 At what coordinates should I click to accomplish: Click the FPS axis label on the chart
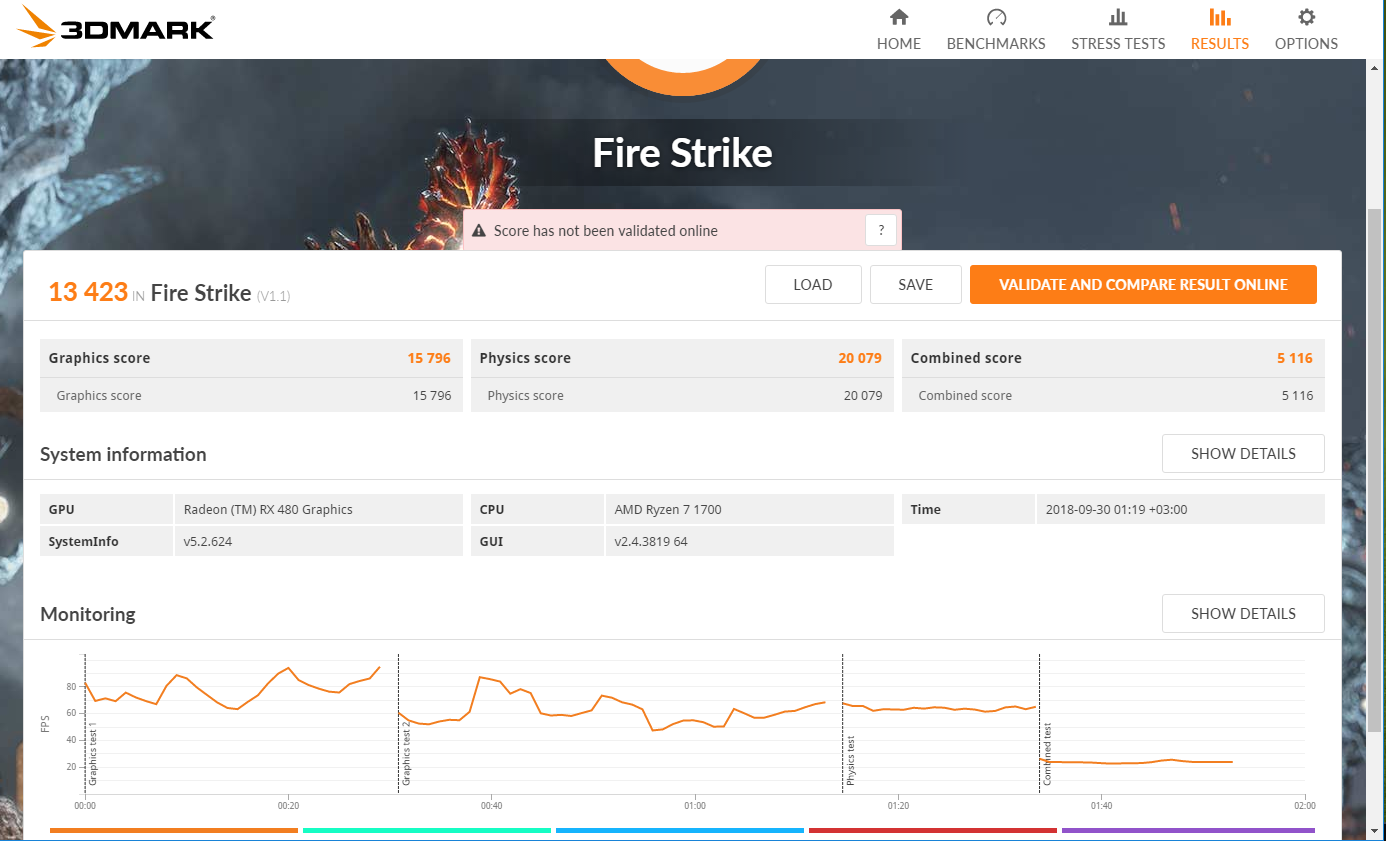[x=46, y=722]
